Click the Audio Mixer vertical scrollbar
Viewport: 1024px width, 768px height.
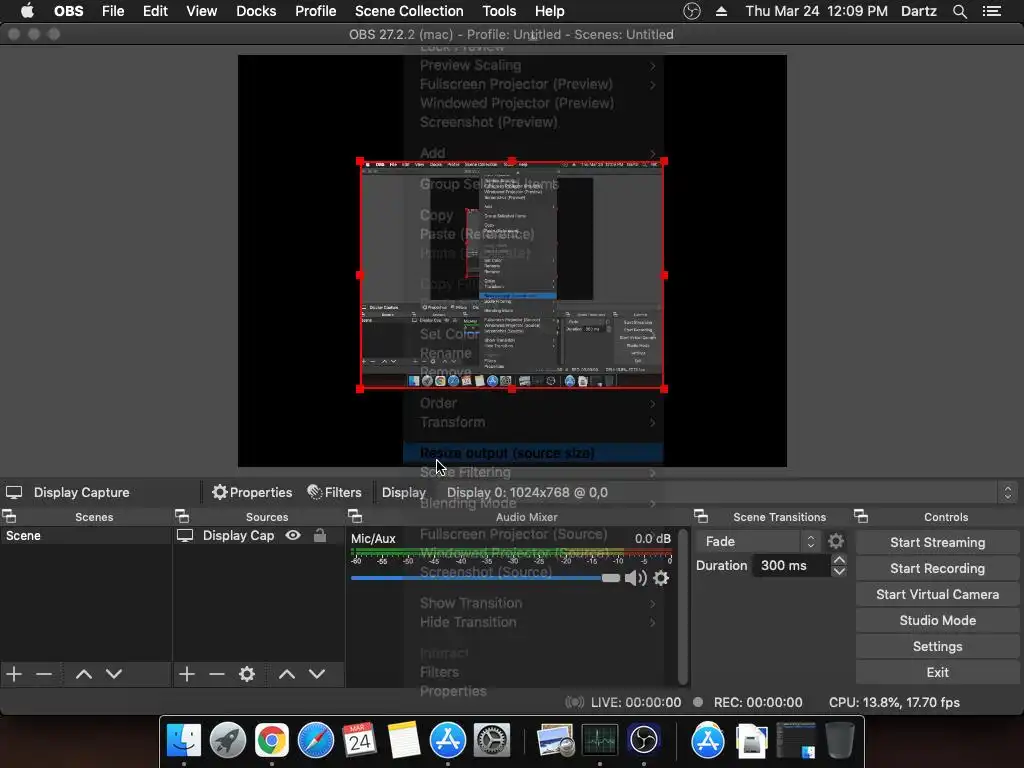[x=682, y=607]
